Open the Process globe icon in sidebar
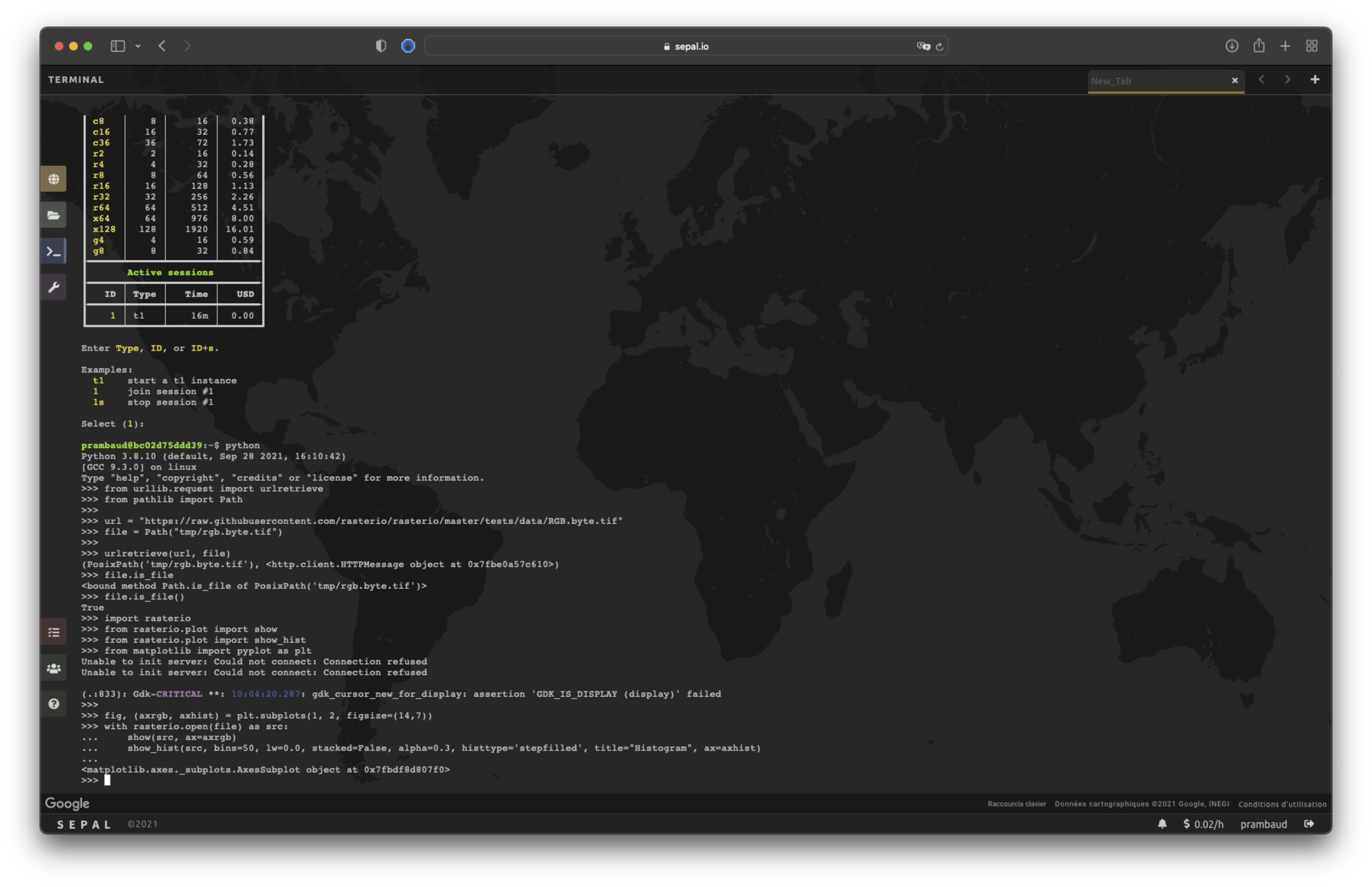 (54, 179)
